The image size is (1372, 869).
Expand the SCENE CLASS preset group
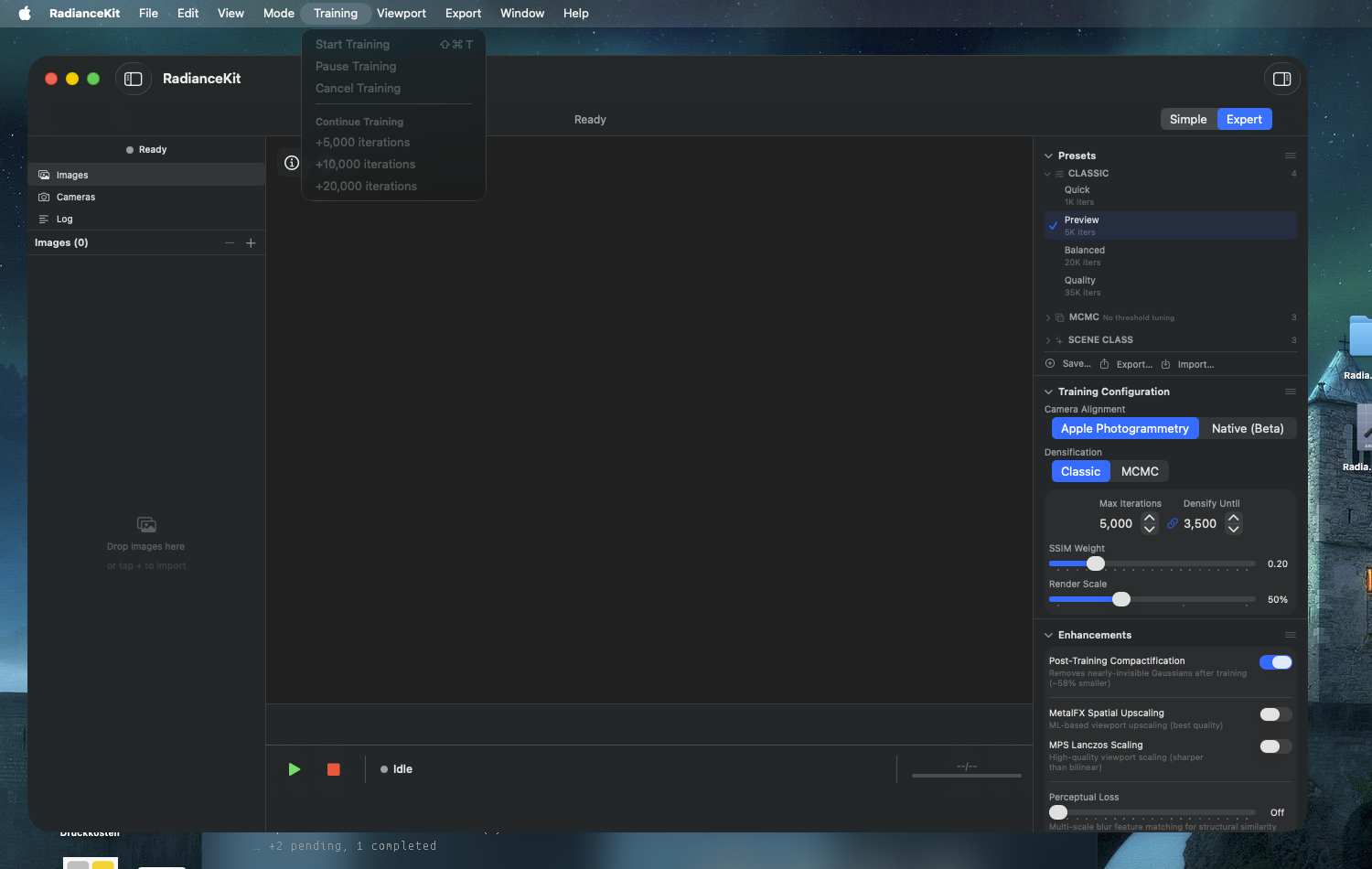[x=1048, y=340]
